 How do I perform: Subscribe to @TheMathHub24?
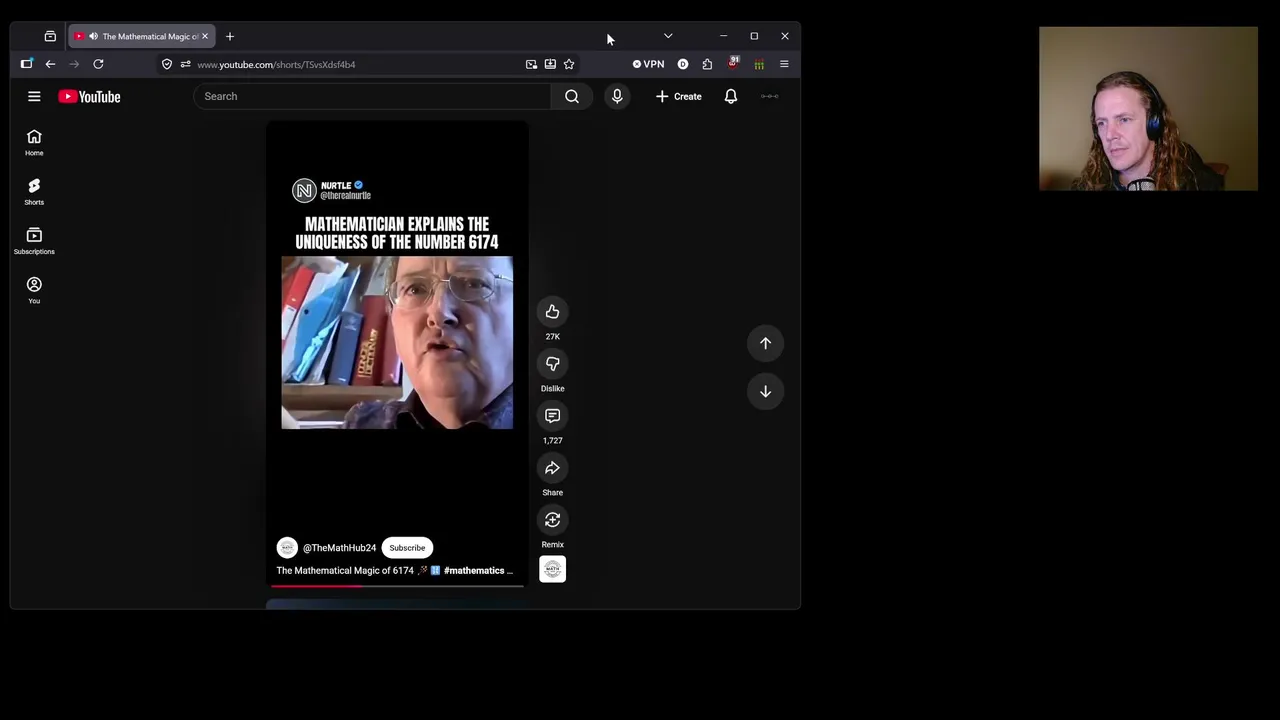pyautogui.click(x=407, y=548)
